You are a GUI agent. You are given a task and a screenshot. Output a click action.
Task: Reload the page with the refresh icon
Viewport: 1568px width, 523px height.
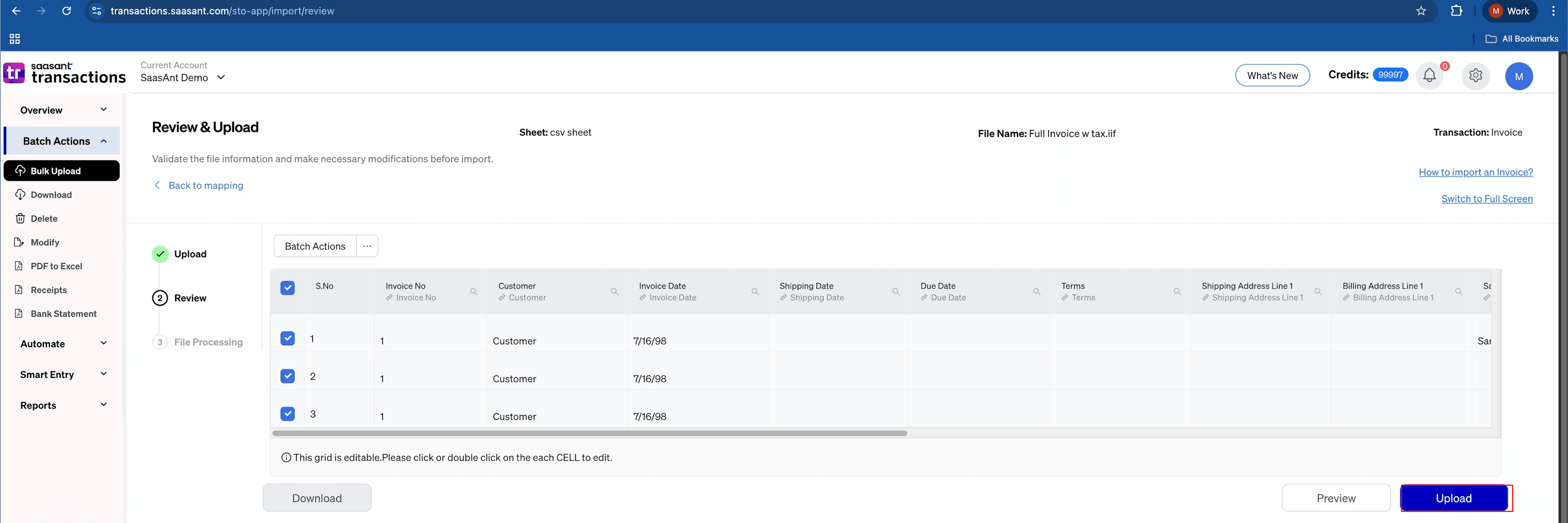(67, 11)
